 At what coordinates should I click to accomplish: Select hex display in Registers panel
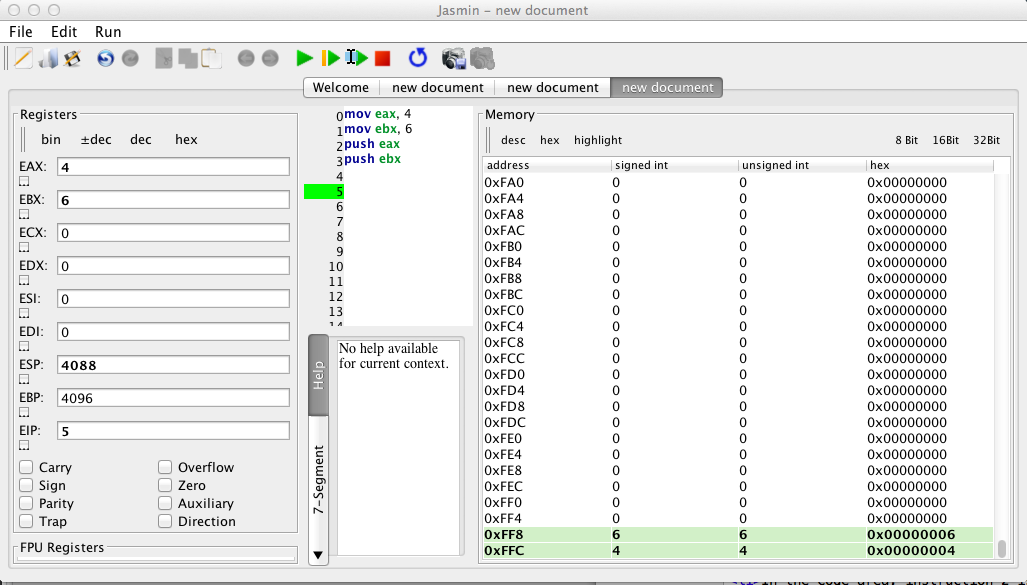pyautogui.click(x=186, y=139)
